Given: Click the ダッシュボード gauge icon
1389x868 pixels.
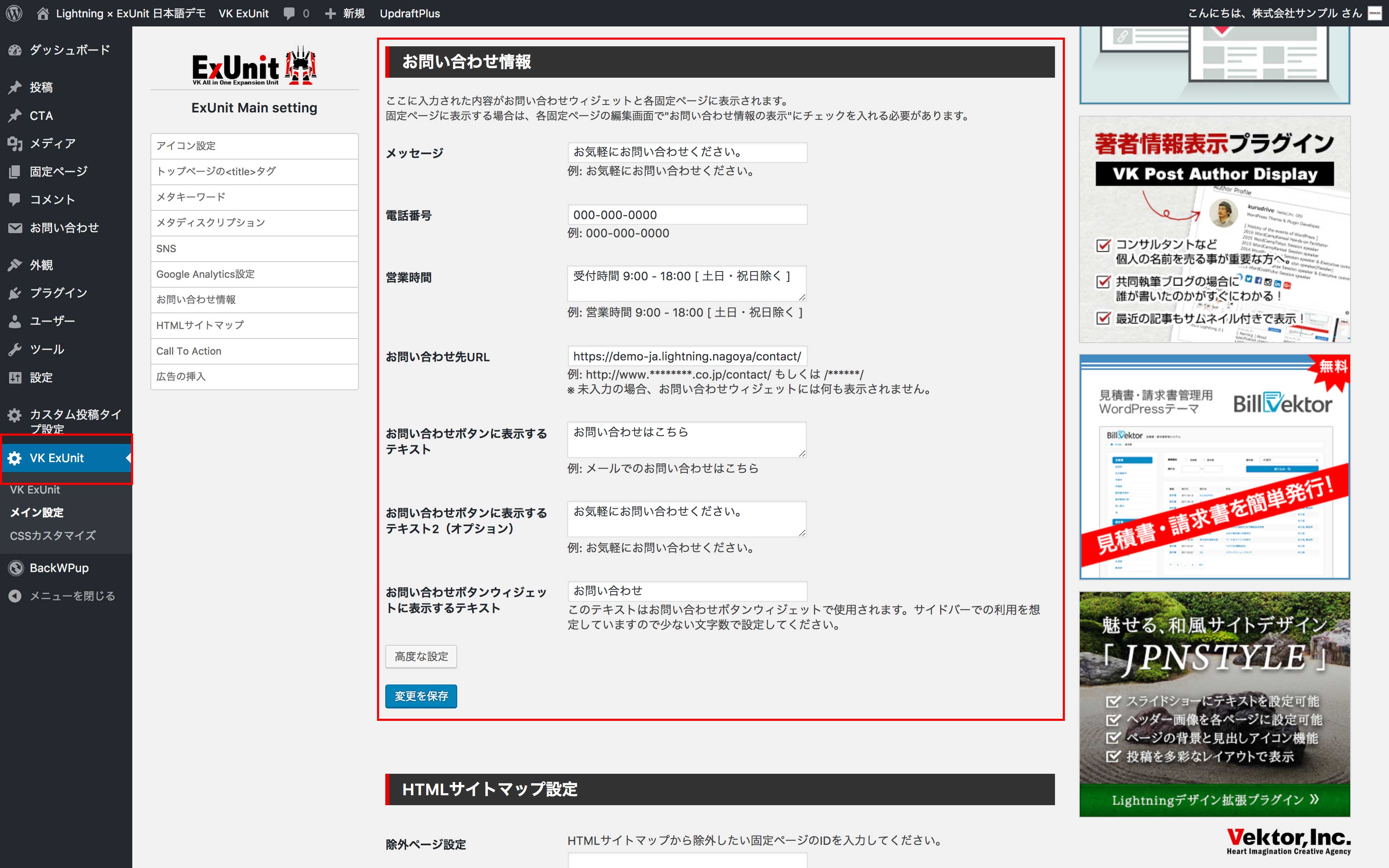Looking at the screenshot, I should 15,50.
